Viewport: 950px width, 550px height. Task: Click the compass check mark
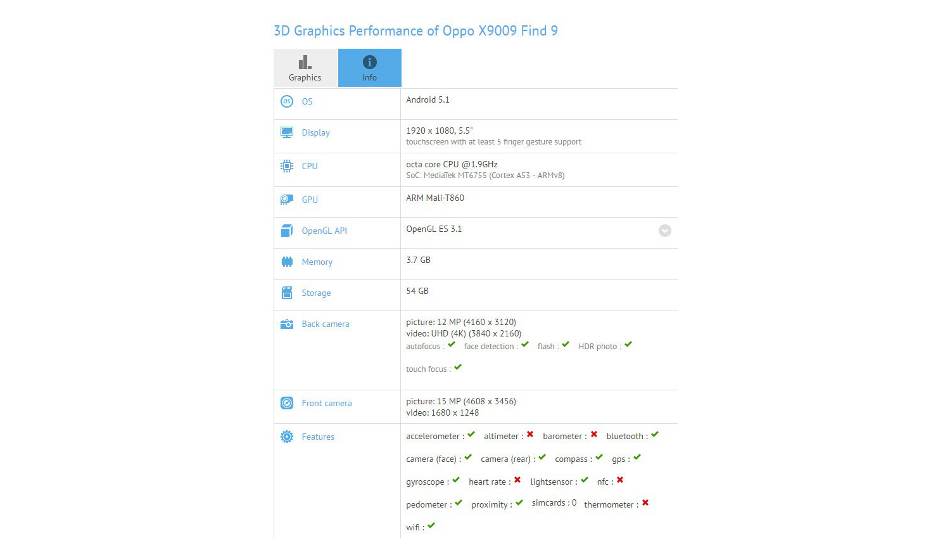click(599, 457)
